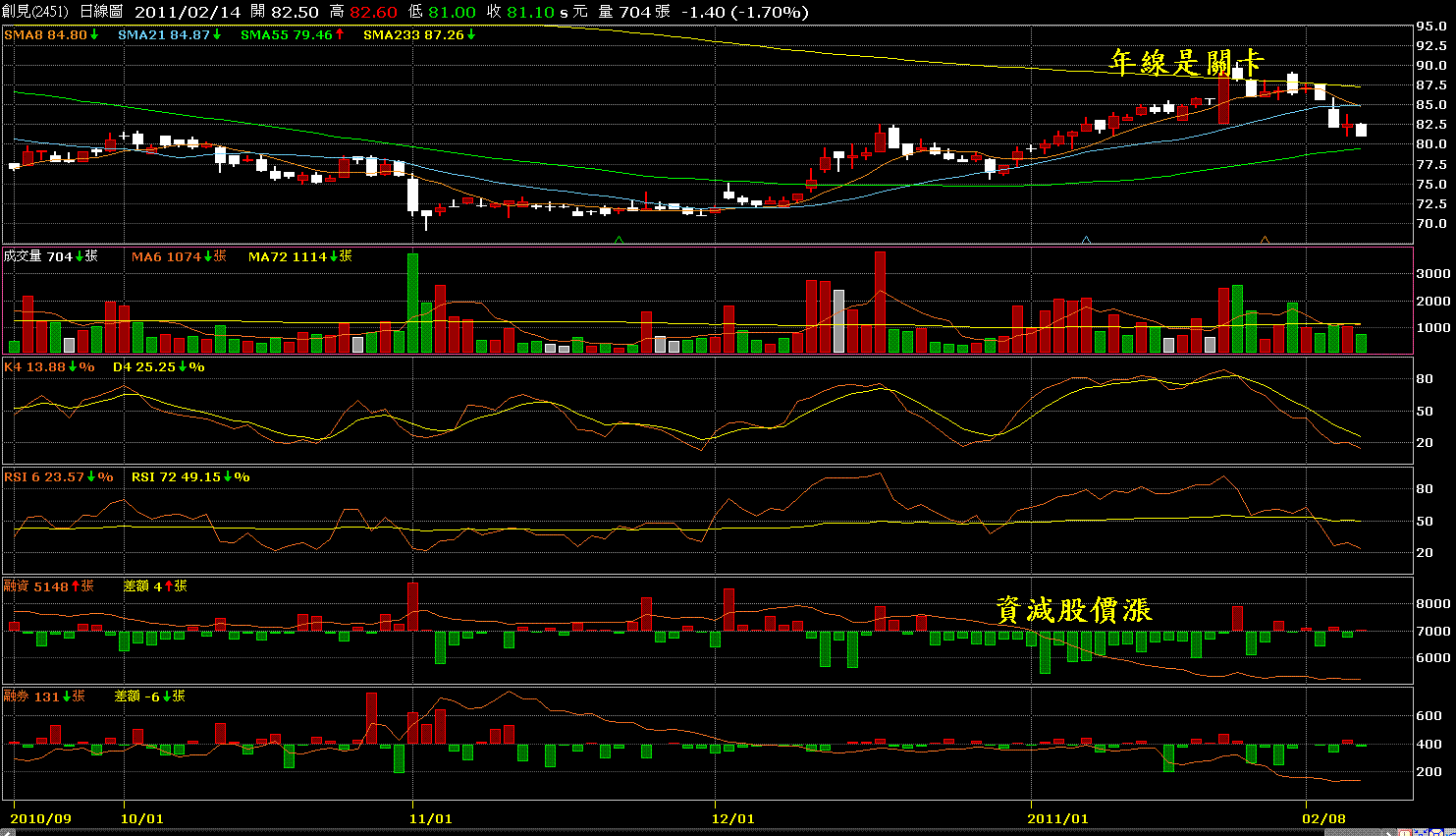Click the stock name 創見(2451) in header
The height and width of the screenshot is (836, 1456).
tap(35, 12)
